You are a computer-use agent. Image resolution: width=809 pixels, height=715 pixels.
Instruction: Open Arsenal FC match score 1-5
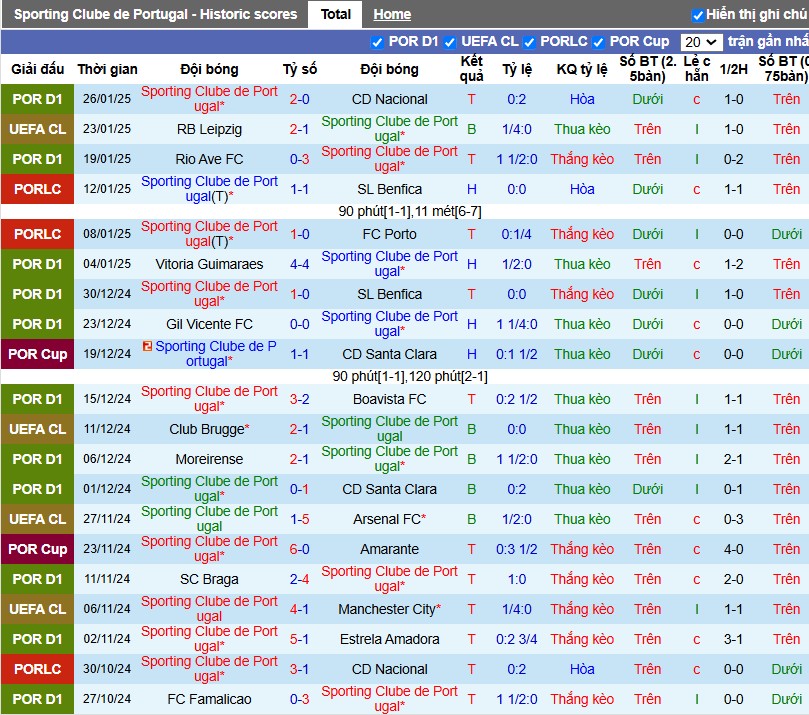pyautogui.click(x=299, y=519)
